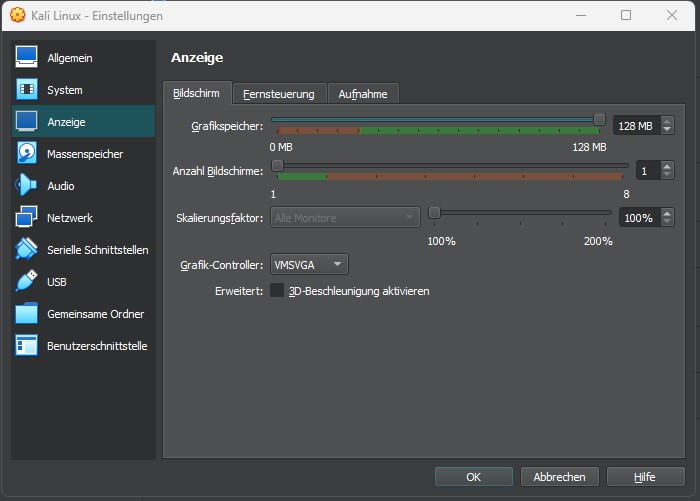
Task: Enable the 3D-Beschleunigung aktivieren checkbox
Action: [277, 291]
